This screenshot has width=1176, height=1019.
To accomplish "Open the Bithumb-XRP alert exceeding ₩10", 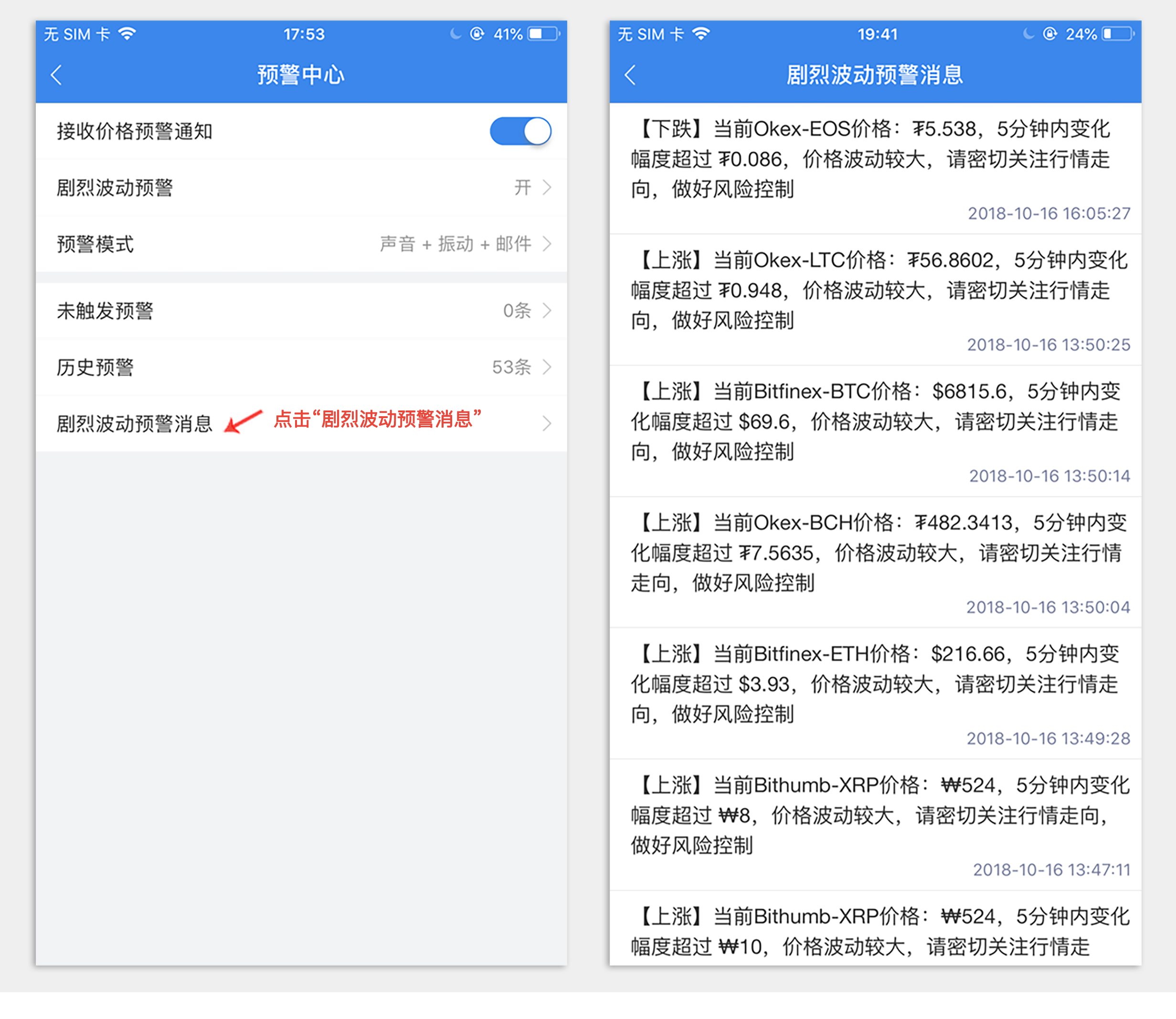I will [x=875, y=928].
